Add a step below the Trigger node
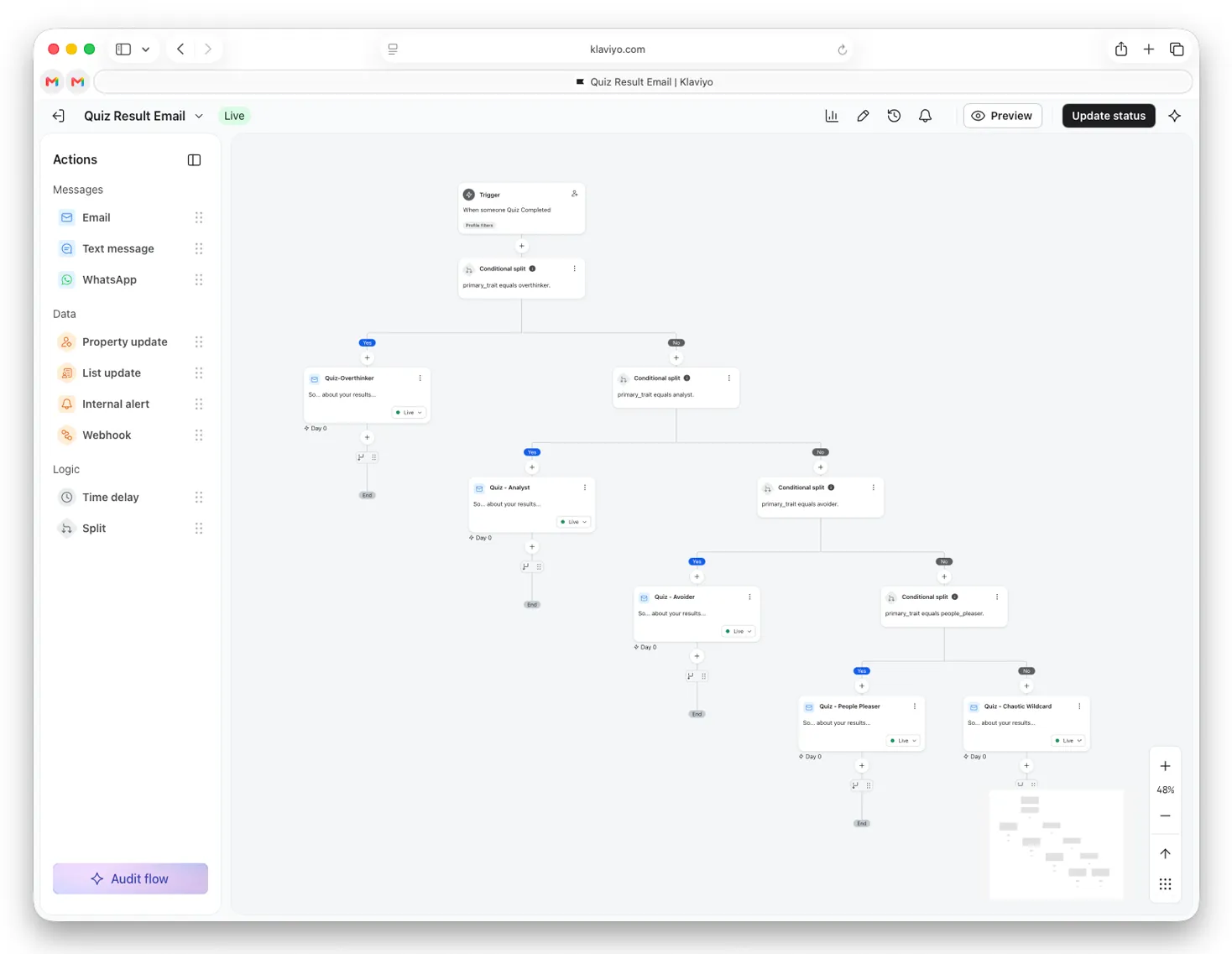The height and width of the screenshot is (954, 1232). (x=521, y=246)
